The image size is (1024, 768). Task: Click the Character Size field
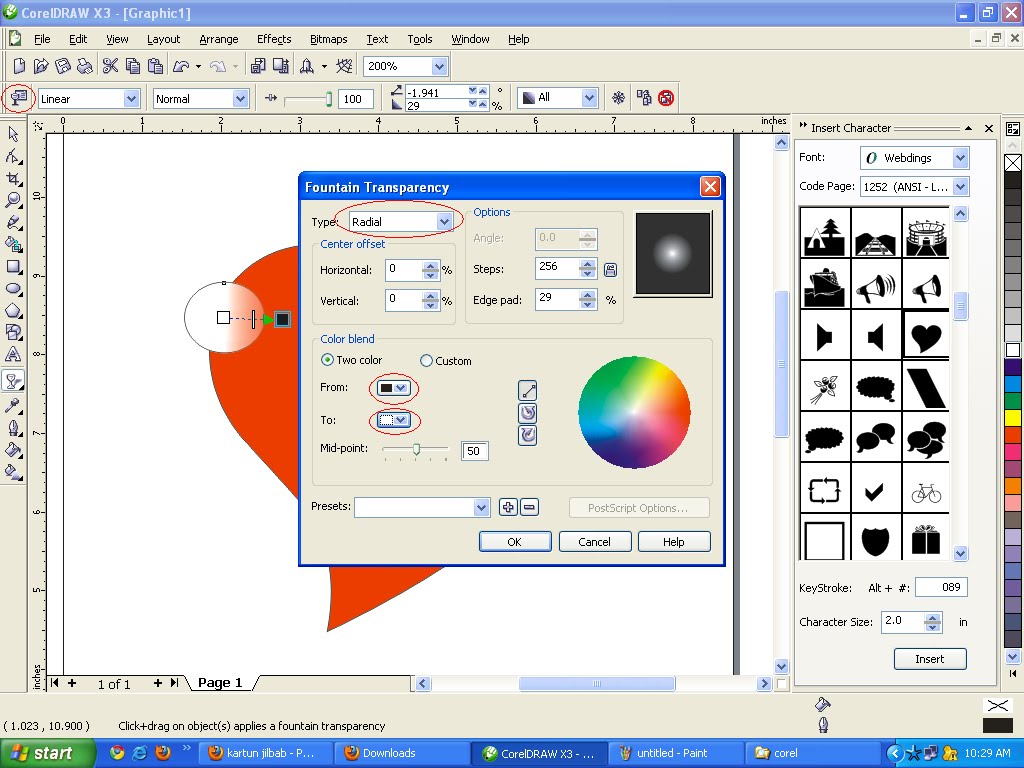(903, 622)
